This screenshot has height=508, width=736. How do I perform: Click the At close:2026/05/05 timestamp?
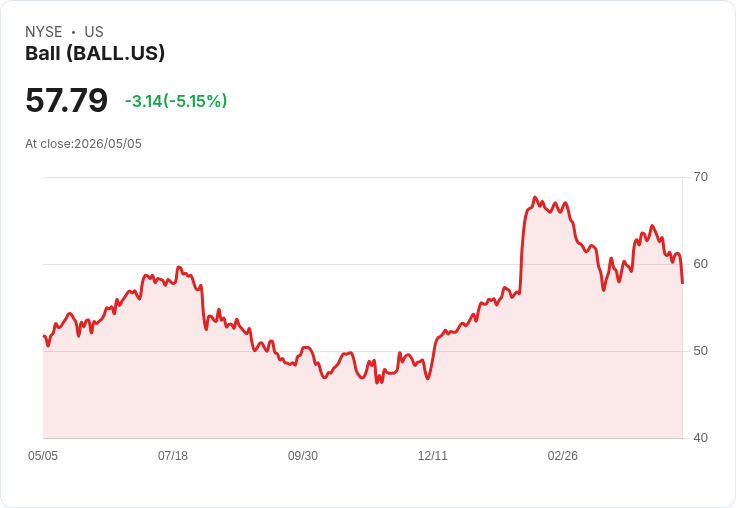point(84,144)
